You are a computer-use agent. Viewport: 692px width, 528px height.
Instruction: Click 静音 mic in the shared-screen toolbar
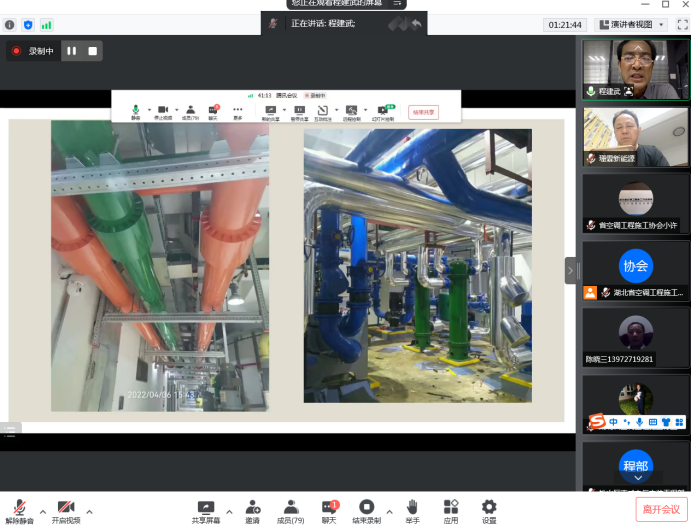click(x=135, y=112)
